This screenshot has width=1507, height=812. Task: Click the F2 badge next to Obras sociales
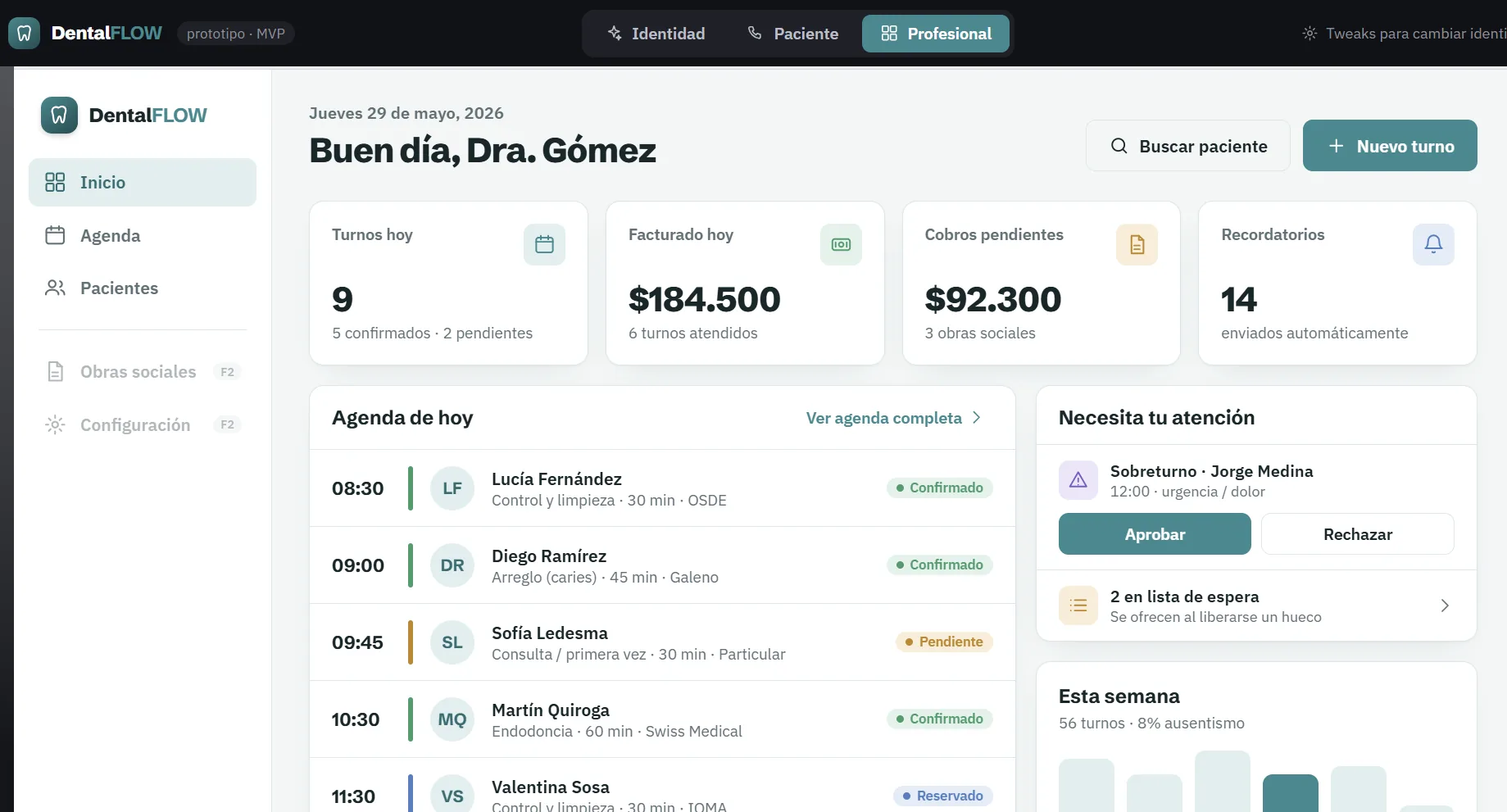click(227, 371)
